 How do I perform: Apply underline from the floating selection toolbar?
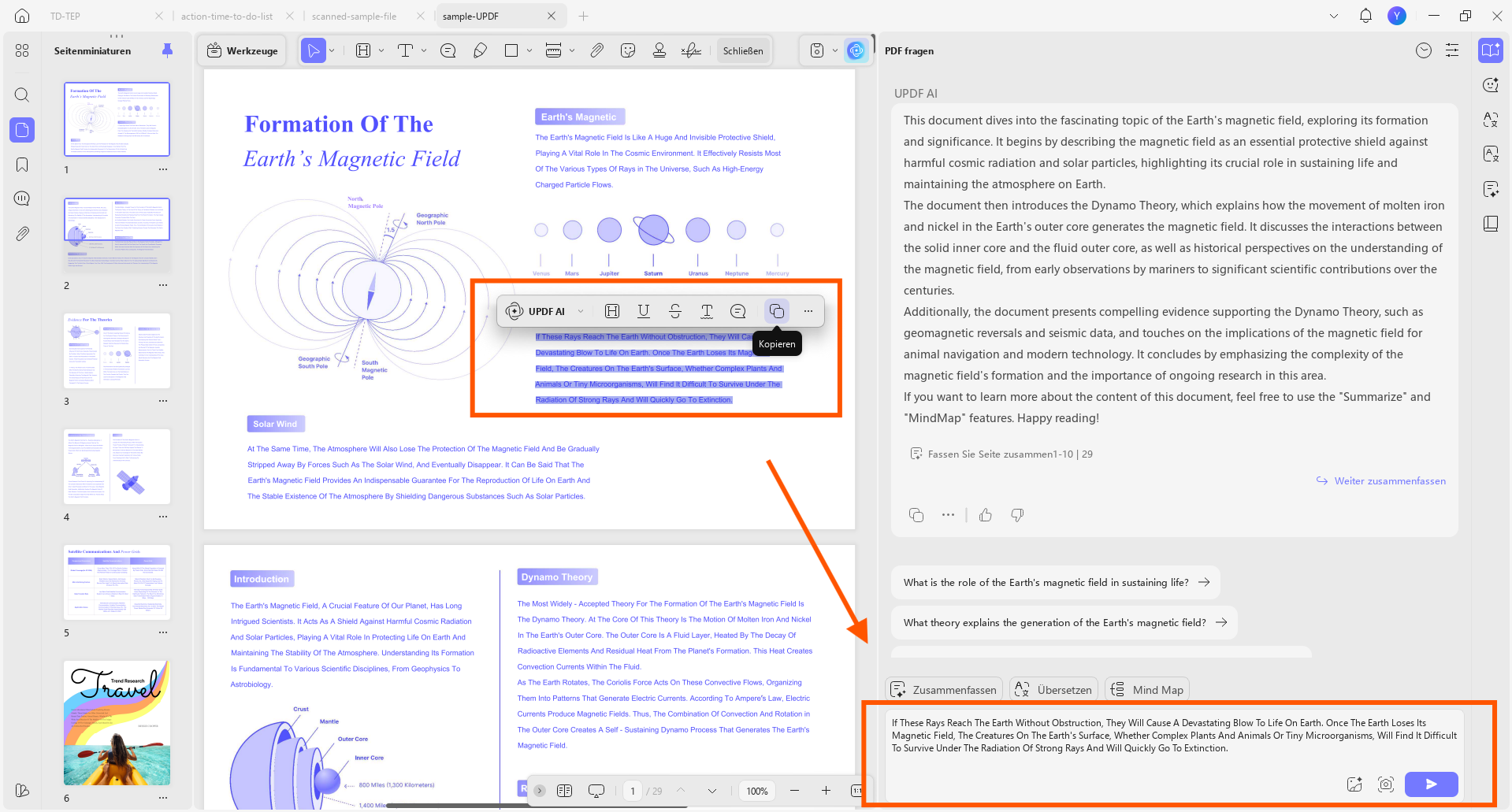pyautogui.click(x=644, y=311)
